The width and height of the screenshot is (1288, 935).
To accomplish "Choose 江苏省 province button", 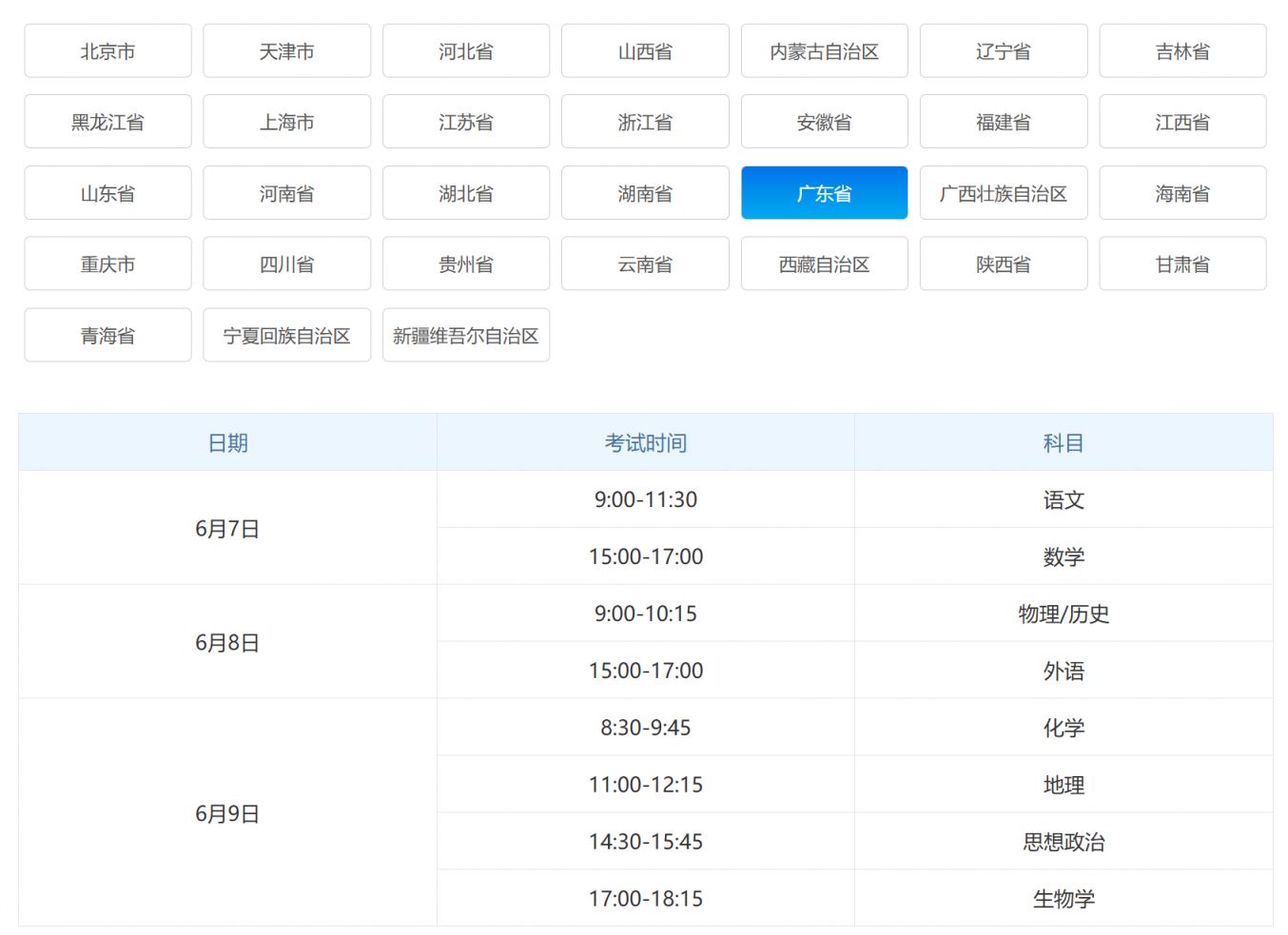I will pyautogui.click(x=466, y=122).
